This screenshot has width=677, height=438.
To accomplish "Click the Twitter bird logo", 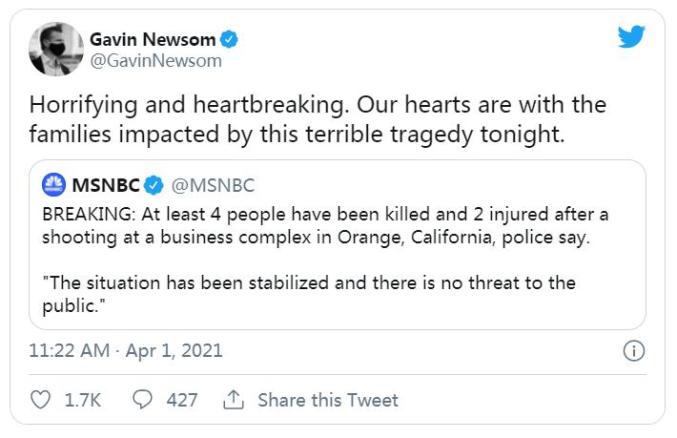I will (631, 38).
